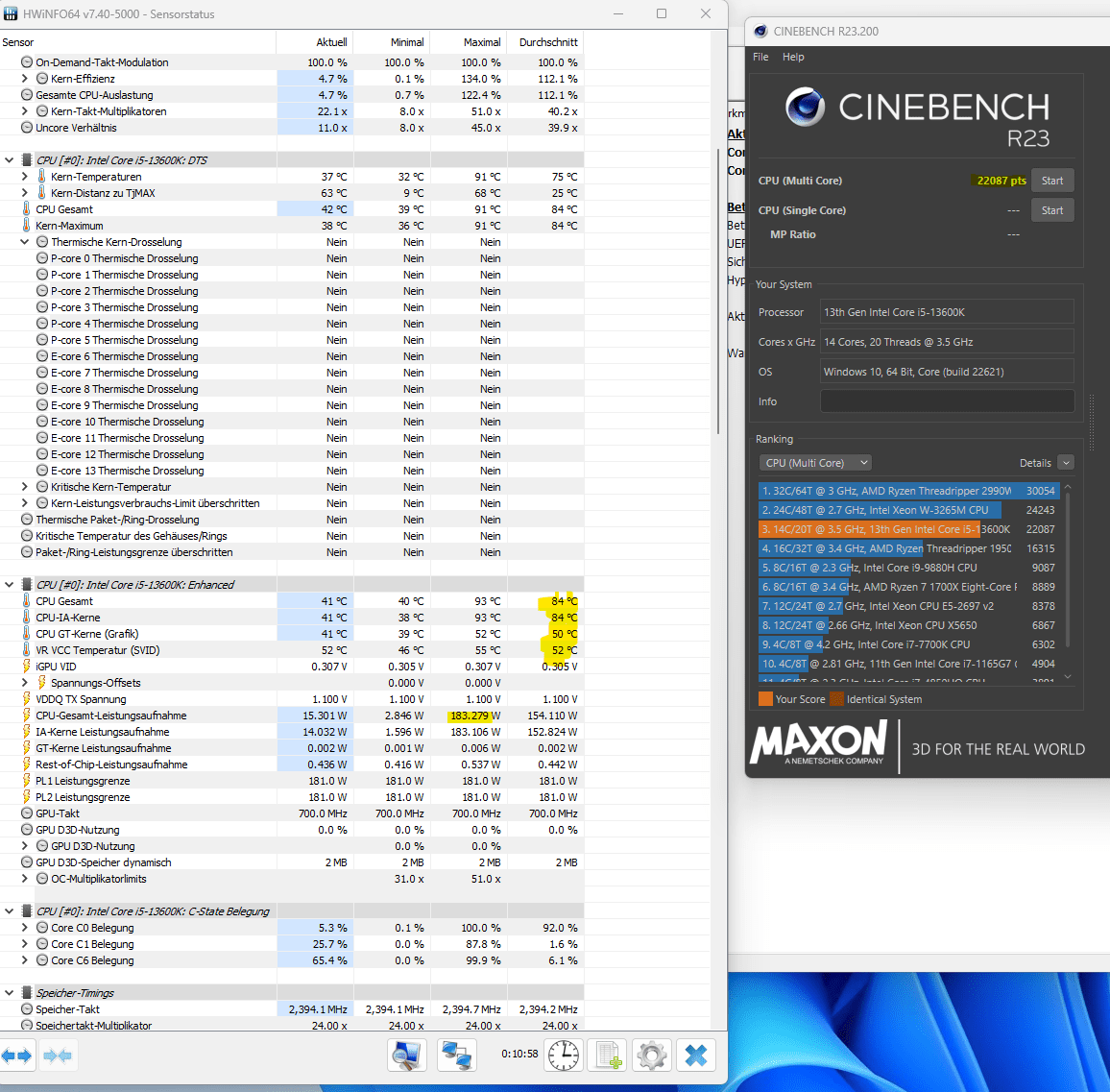Click lightning icon beside VDDQ TX Spannung
The image size is (1110, 1092).
click(26, 699)
